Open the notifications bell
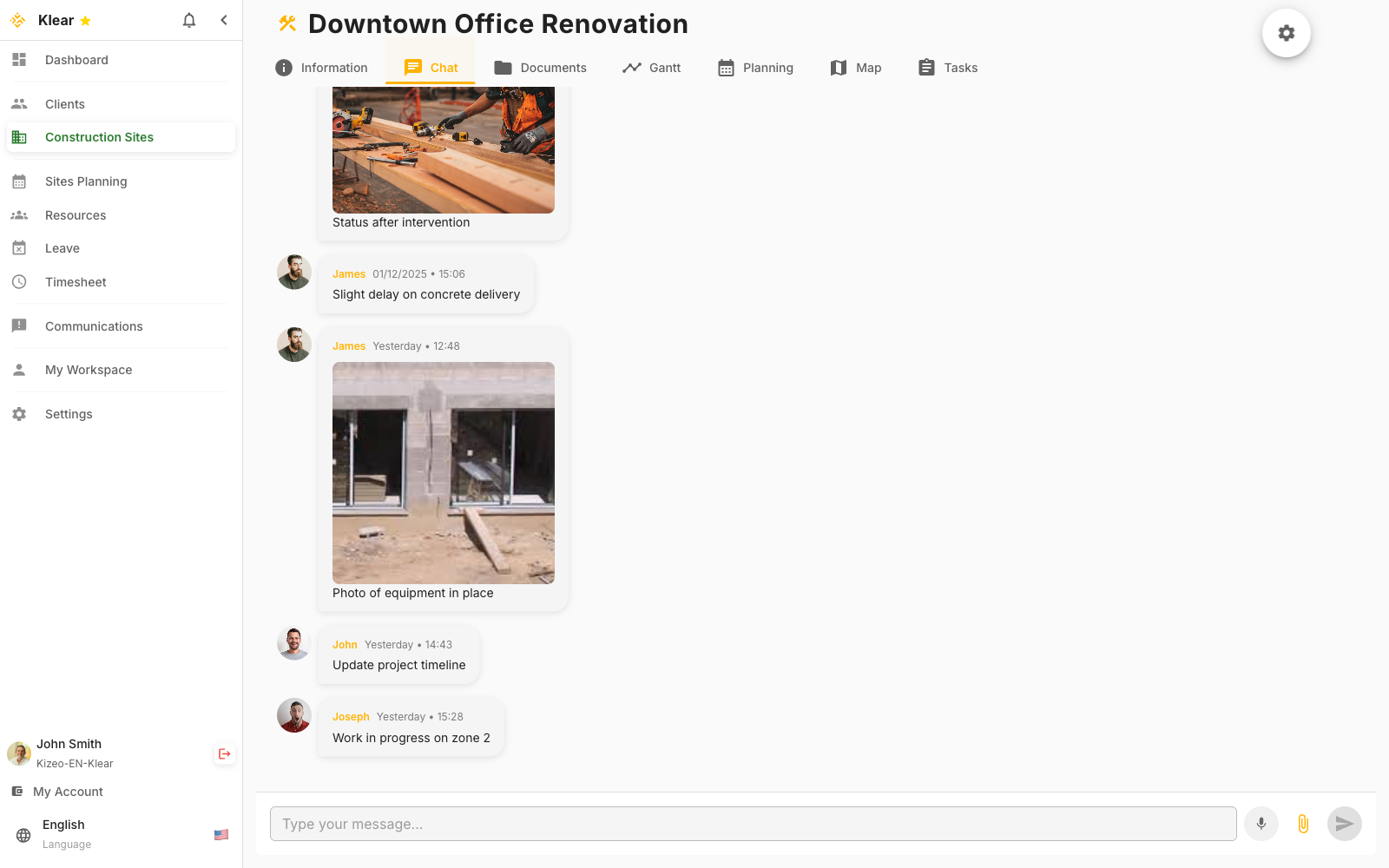 point(188,20)
